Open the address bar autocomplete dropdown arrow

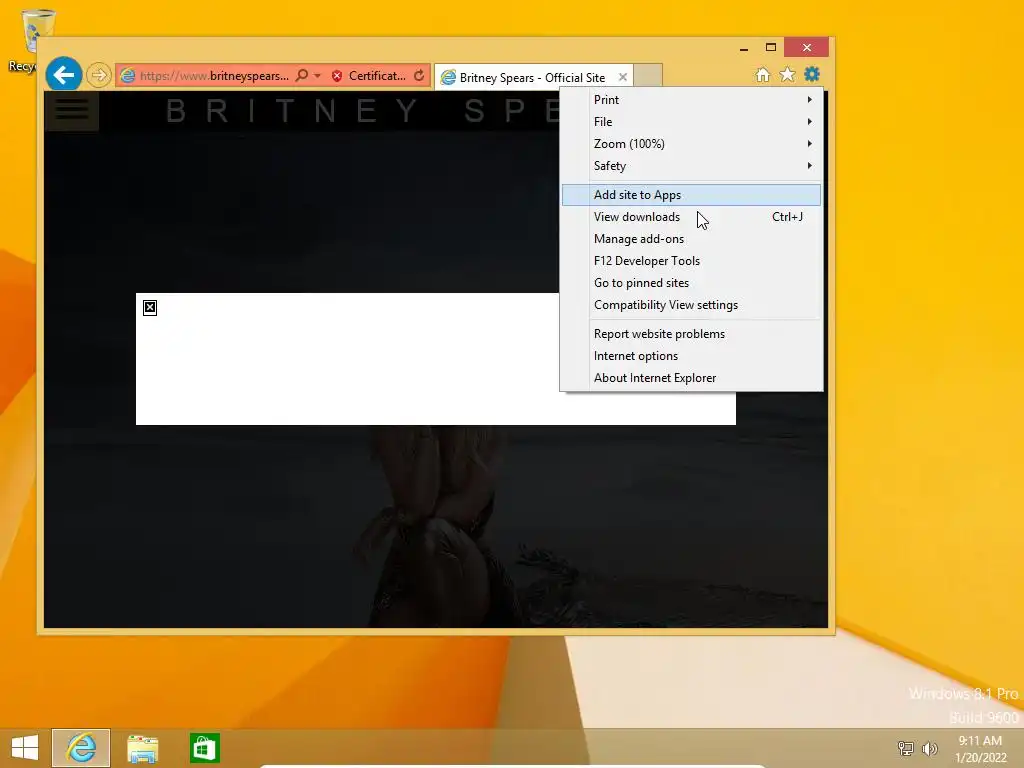pyautogui.click(x=317, y=76)
